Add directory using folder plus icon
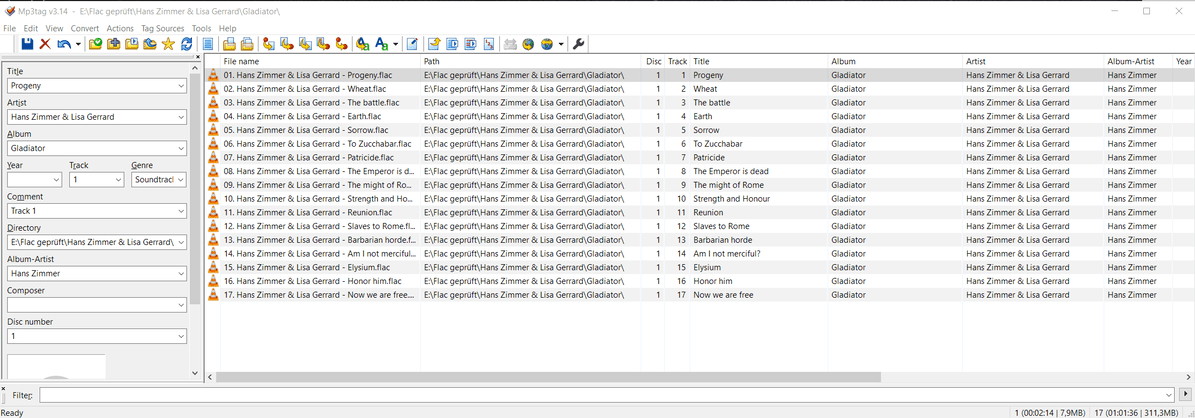1195x418 pixels. pyautogui.click(x=114, y=44)
